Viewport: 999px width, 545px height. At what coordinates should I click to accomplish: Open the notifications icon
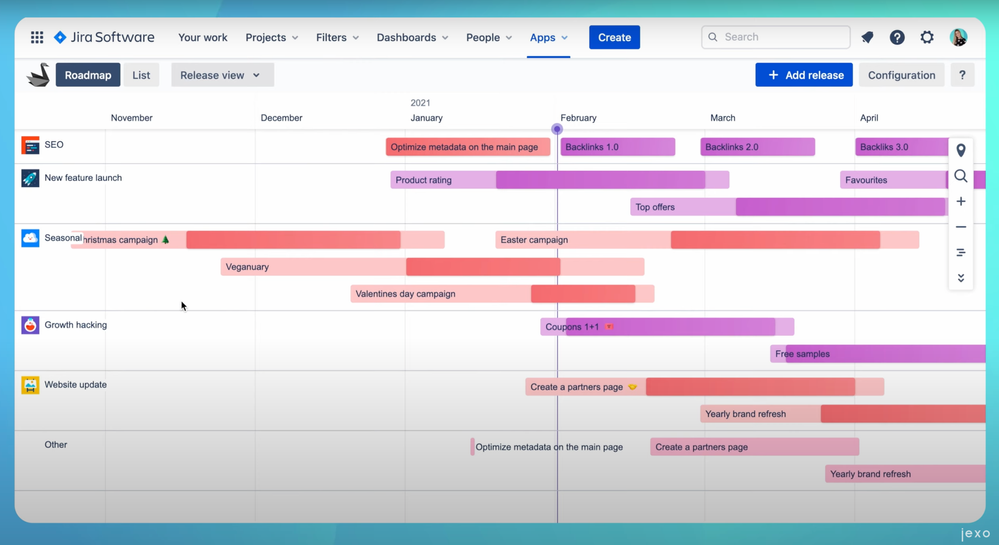(867, 38)
